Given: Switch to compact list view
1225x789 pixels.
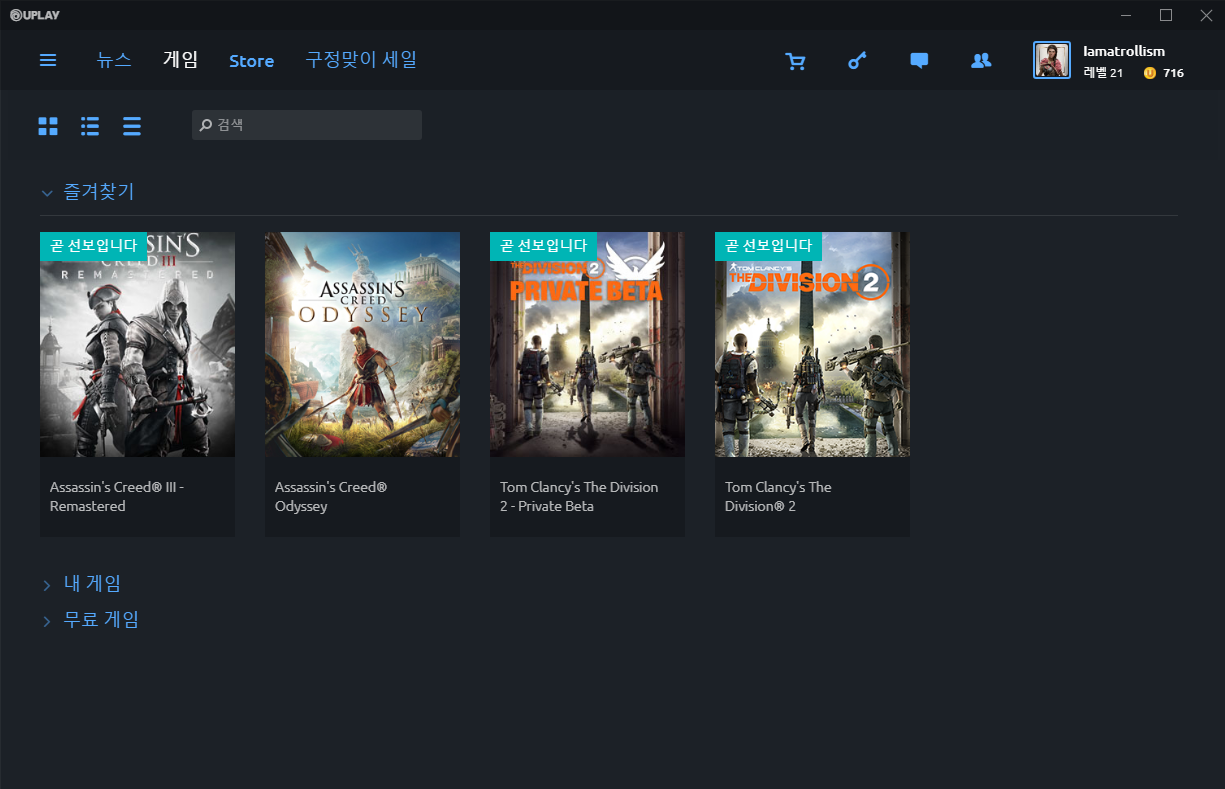Looking at the screenshot, I should click(x=132, y=126).
